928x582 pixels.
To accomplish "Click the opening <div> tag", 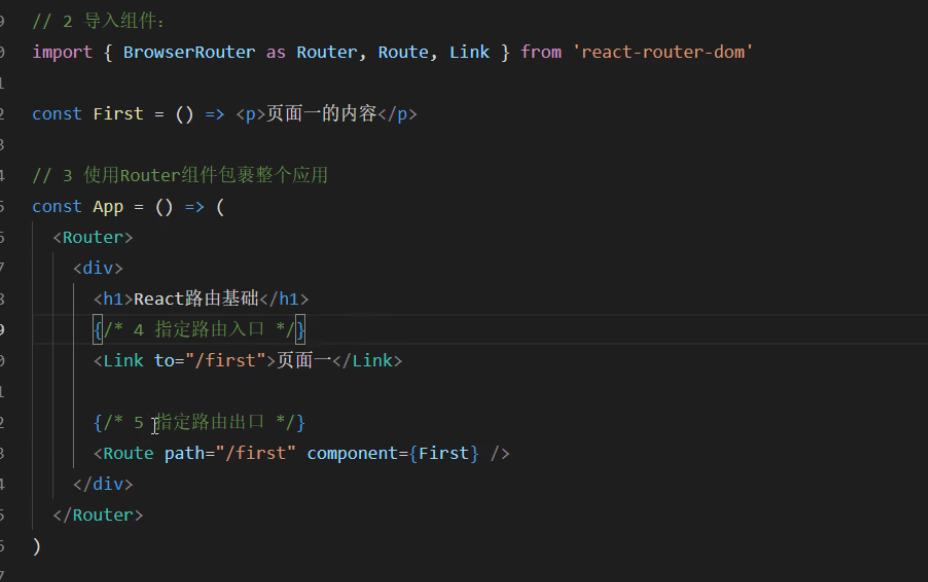I will [x=98, y=268].
